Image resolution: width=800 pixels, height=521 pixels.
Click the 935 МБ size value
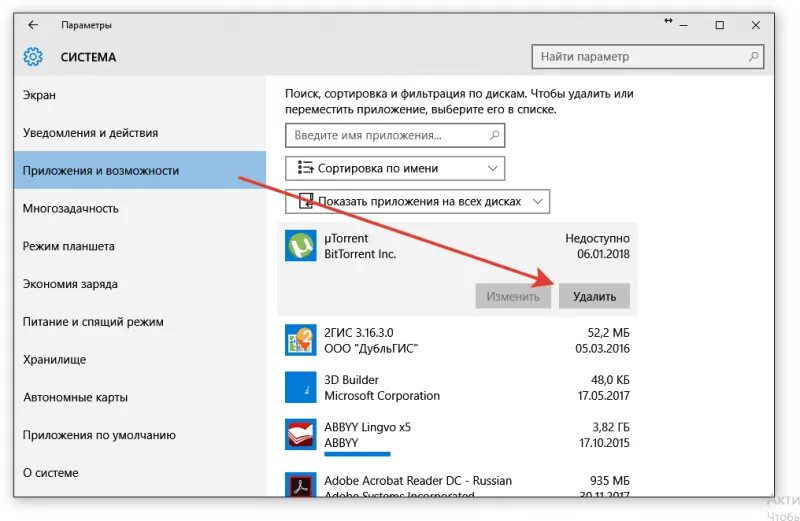coord(610,480)
